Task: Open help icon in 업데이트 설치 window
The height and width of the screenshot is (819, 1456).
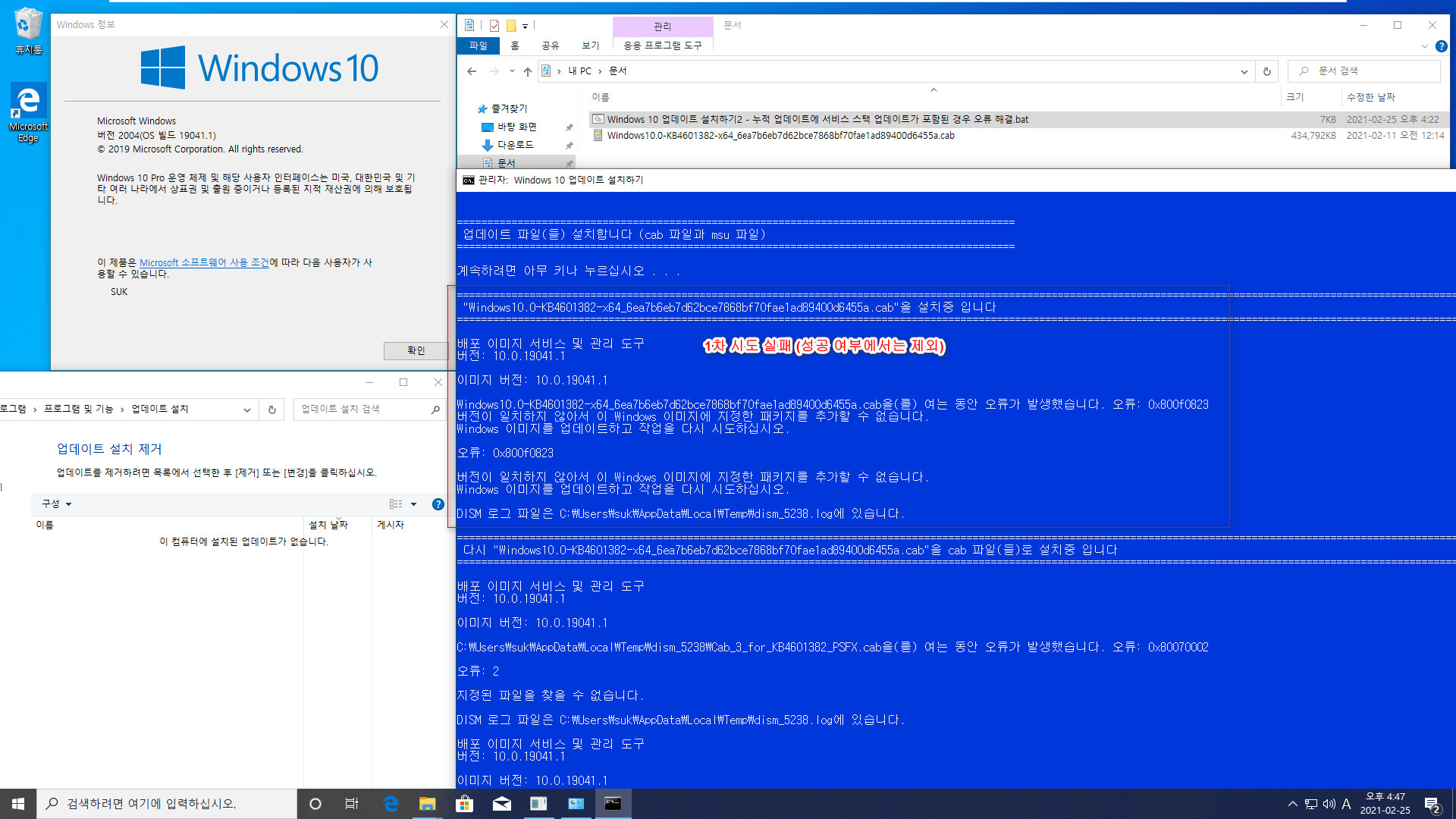Action: click(x=438, y=504)
